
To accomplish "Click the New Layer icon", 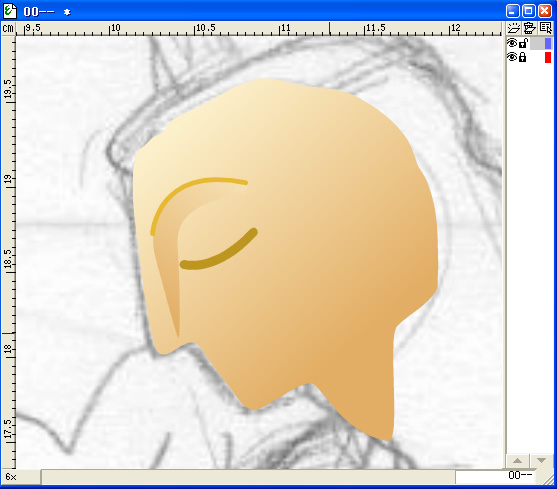I will click(x=513, y=28).
